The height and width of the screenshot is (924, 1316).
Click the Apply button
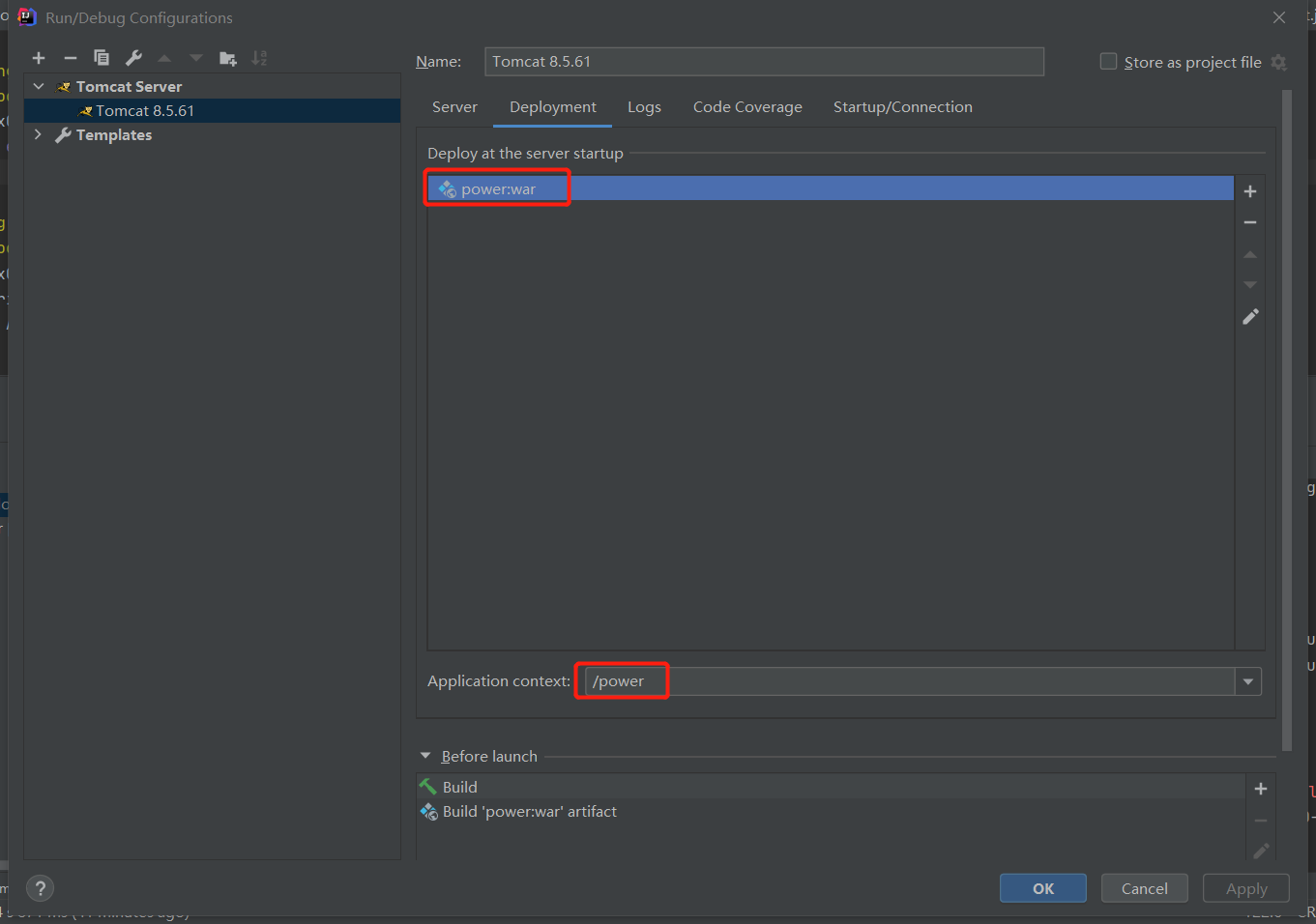[x=1246, y=888]
